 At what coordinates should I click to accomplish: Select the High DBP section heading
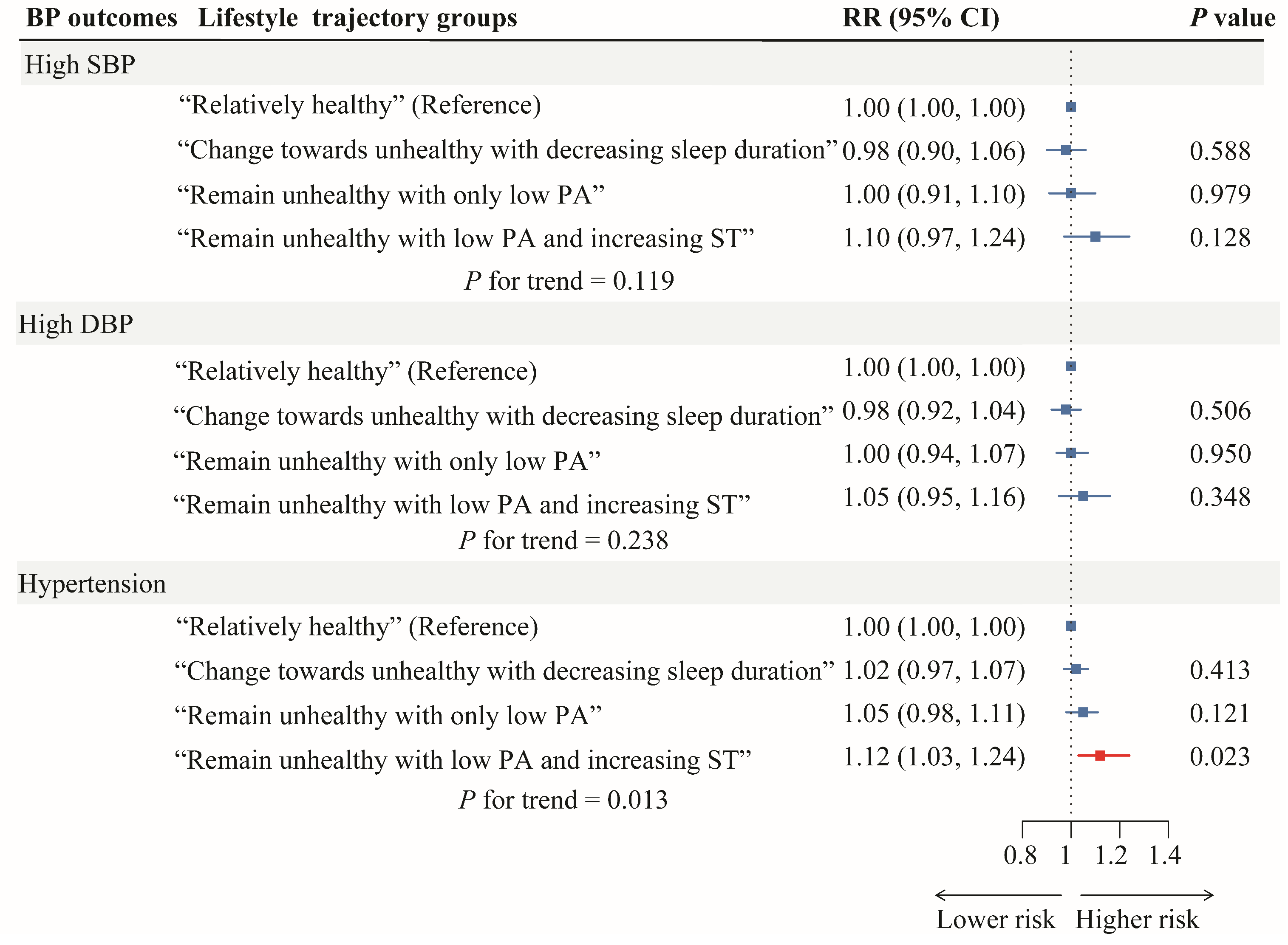(76, 324)
